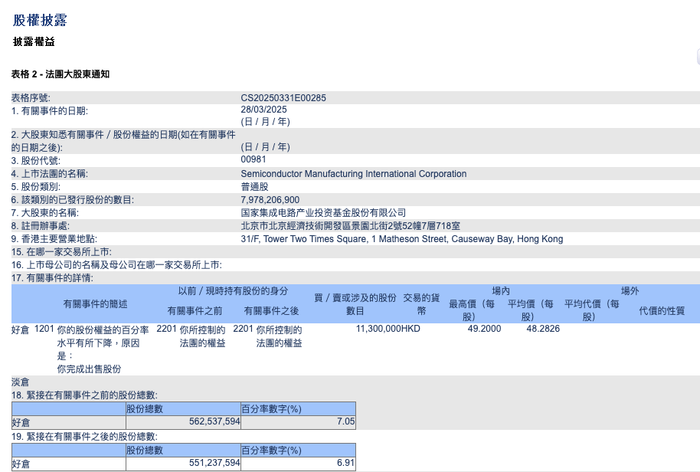Click highest price value 49.2000
This screenshot has width=700, height=472.
[484, 329]
